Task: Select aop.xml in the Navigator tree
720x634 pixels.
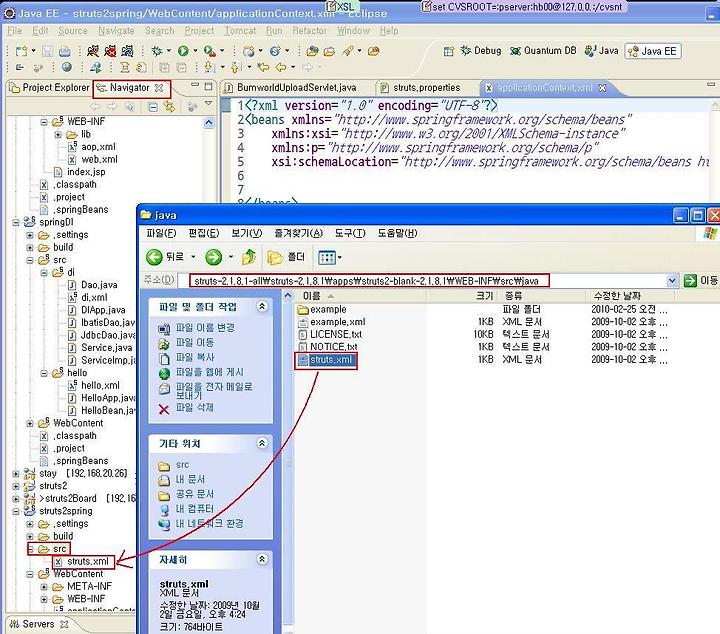Action: pyautogui.click(x=98, y=147)
